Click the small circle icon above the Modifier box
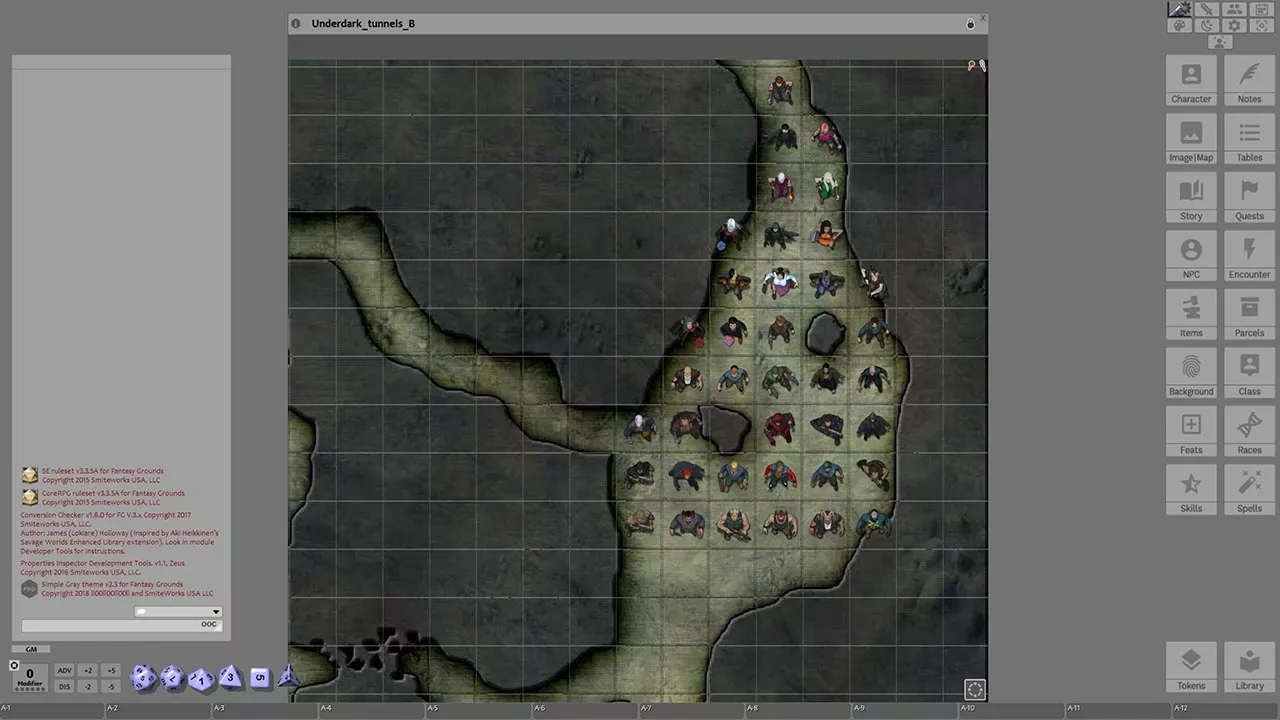 pos(14,665)
